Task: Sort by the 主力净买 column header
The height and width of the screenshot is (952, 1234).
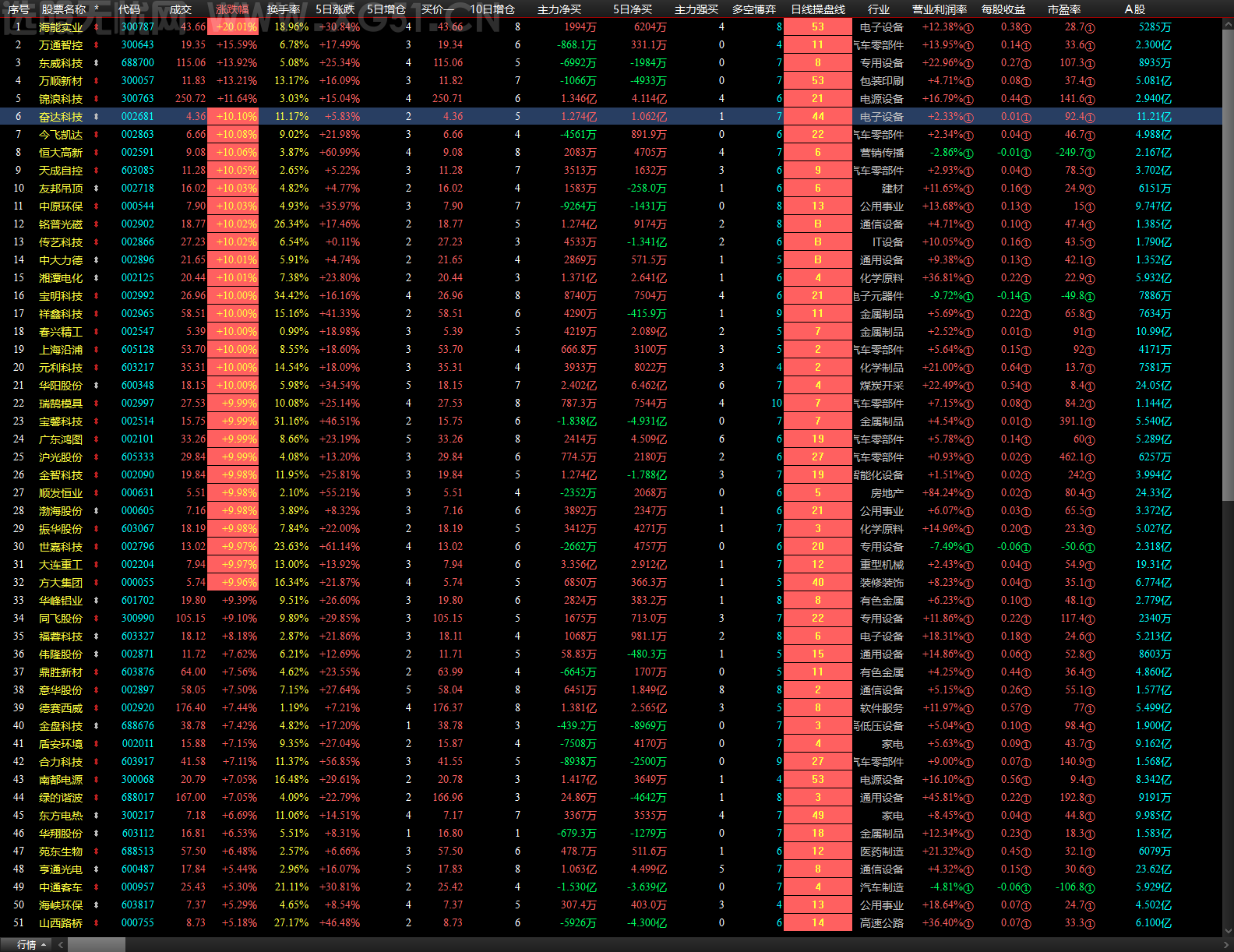Action: [x=559, y=9]
